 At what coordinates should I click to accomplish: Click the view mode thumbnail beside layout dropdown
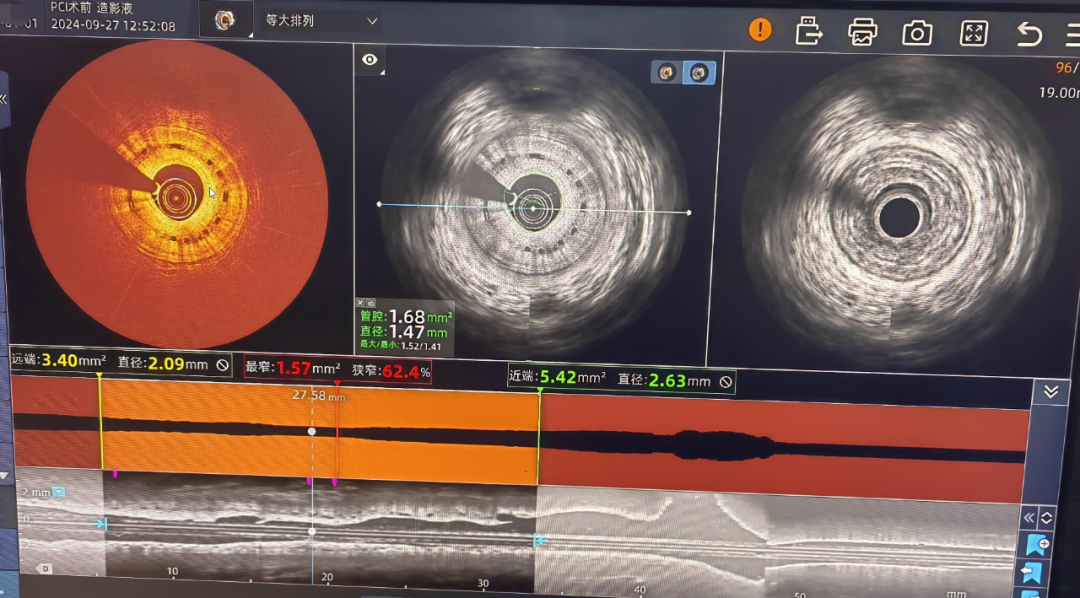[225, 20]
